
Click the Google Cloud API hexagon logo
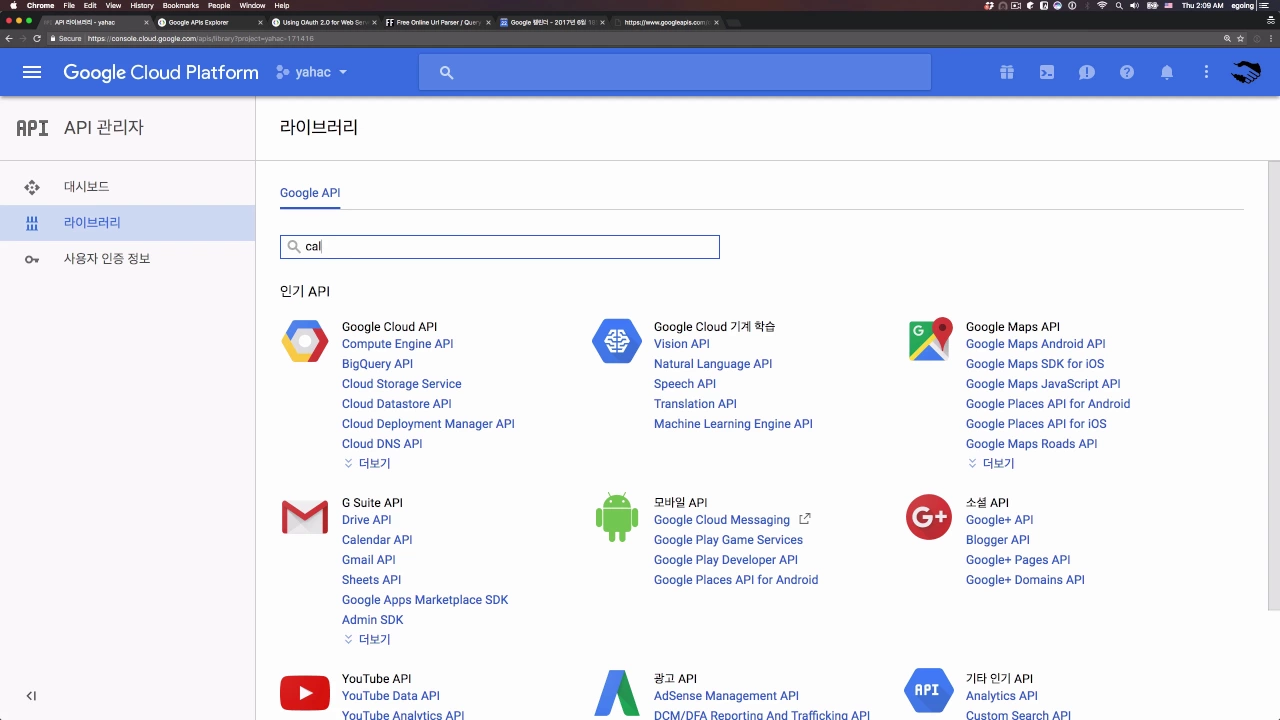(305, 342)
